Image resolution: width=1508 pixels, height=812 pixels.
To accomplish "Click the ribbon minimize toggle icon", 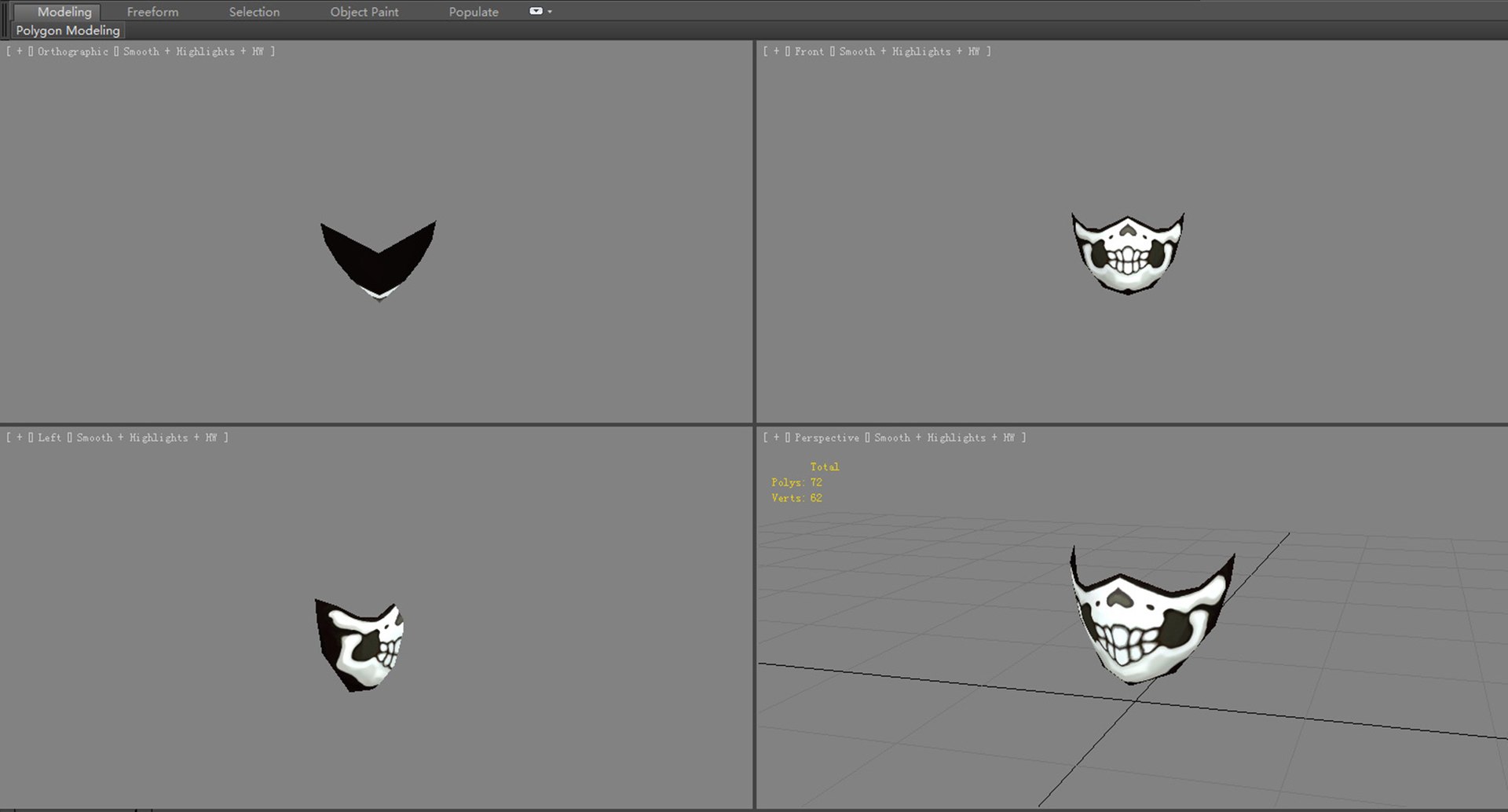I will coord(536,11).
